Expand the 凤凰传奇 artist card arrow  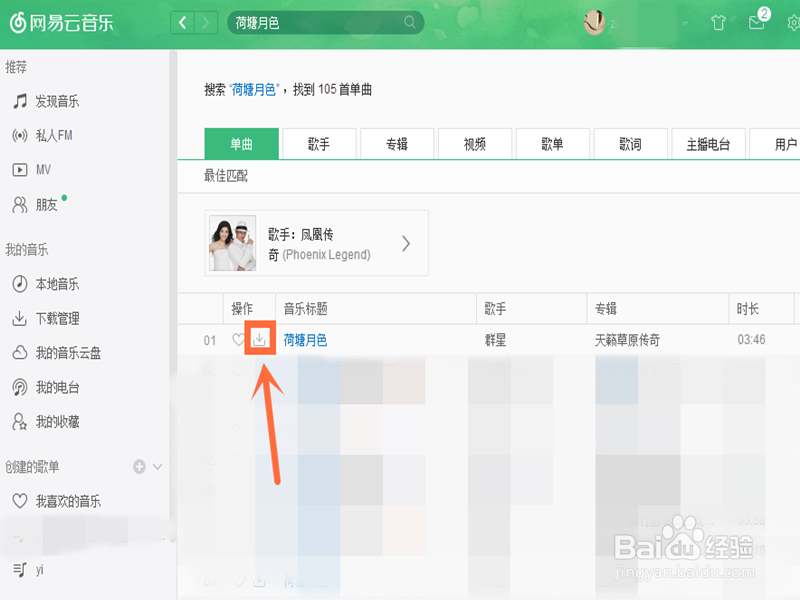pyautogui.click(x=405, y=242)
